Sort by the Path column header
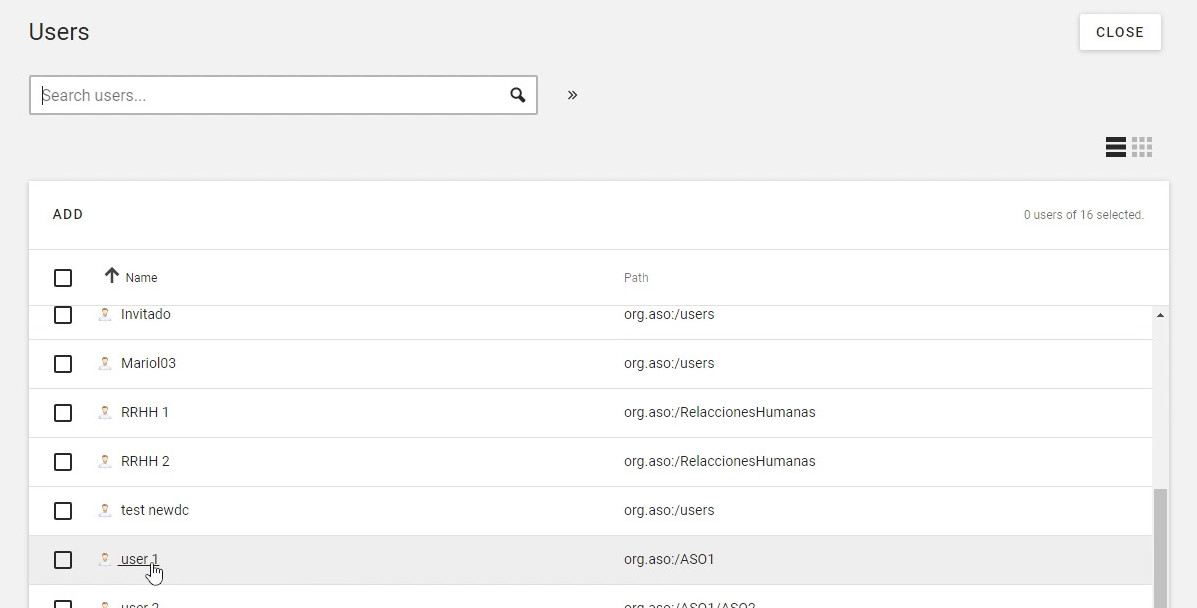Viewport: 1197px width, 608px height. (x=636, y=278)
